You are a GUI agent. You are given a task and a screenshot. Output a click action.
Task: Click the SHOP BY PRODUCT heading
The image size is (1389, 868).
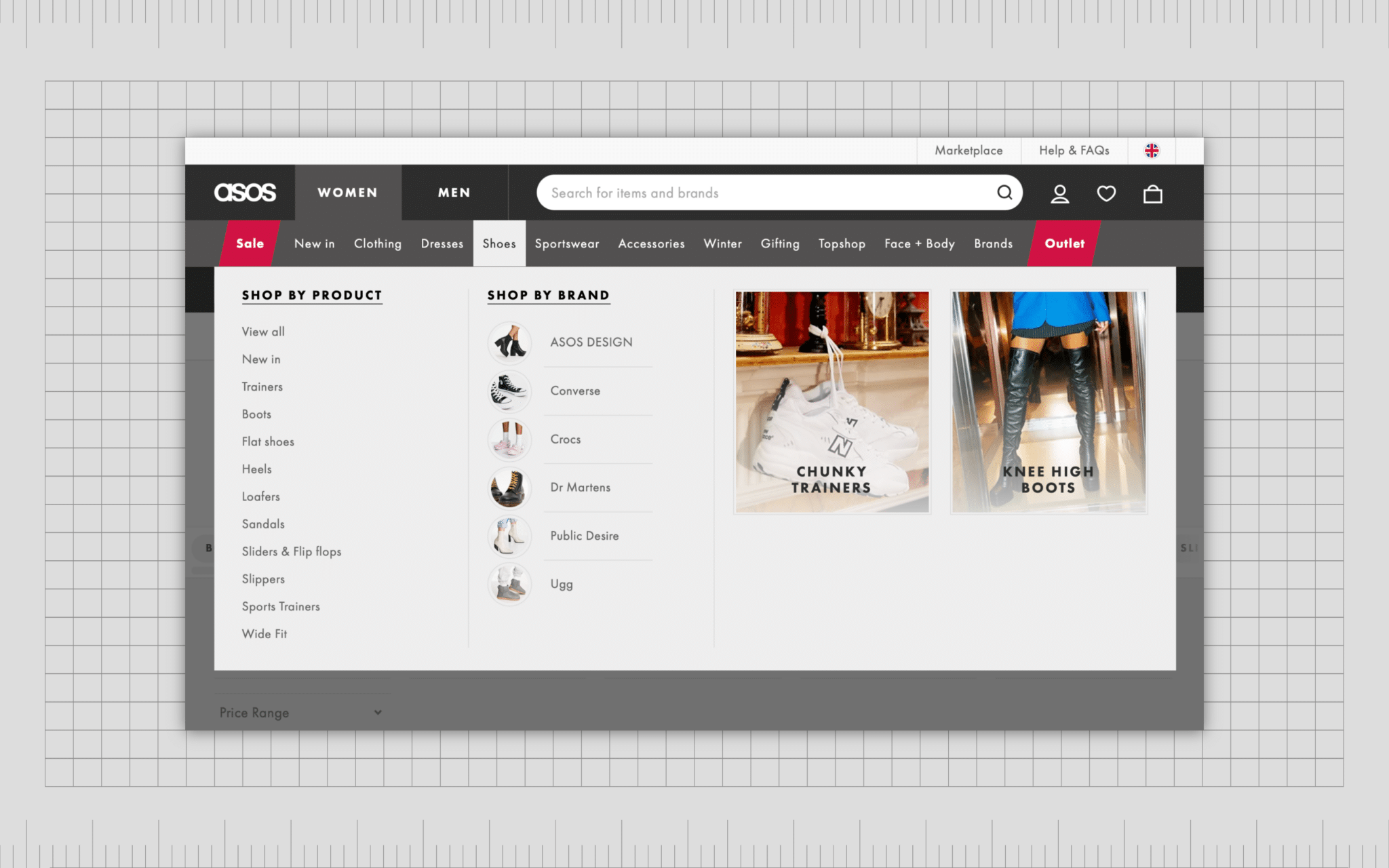pos(312,295)
